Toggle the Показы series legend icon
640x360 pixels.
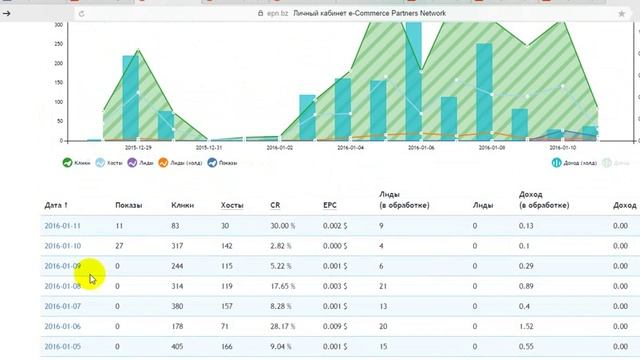pos(212,162)
